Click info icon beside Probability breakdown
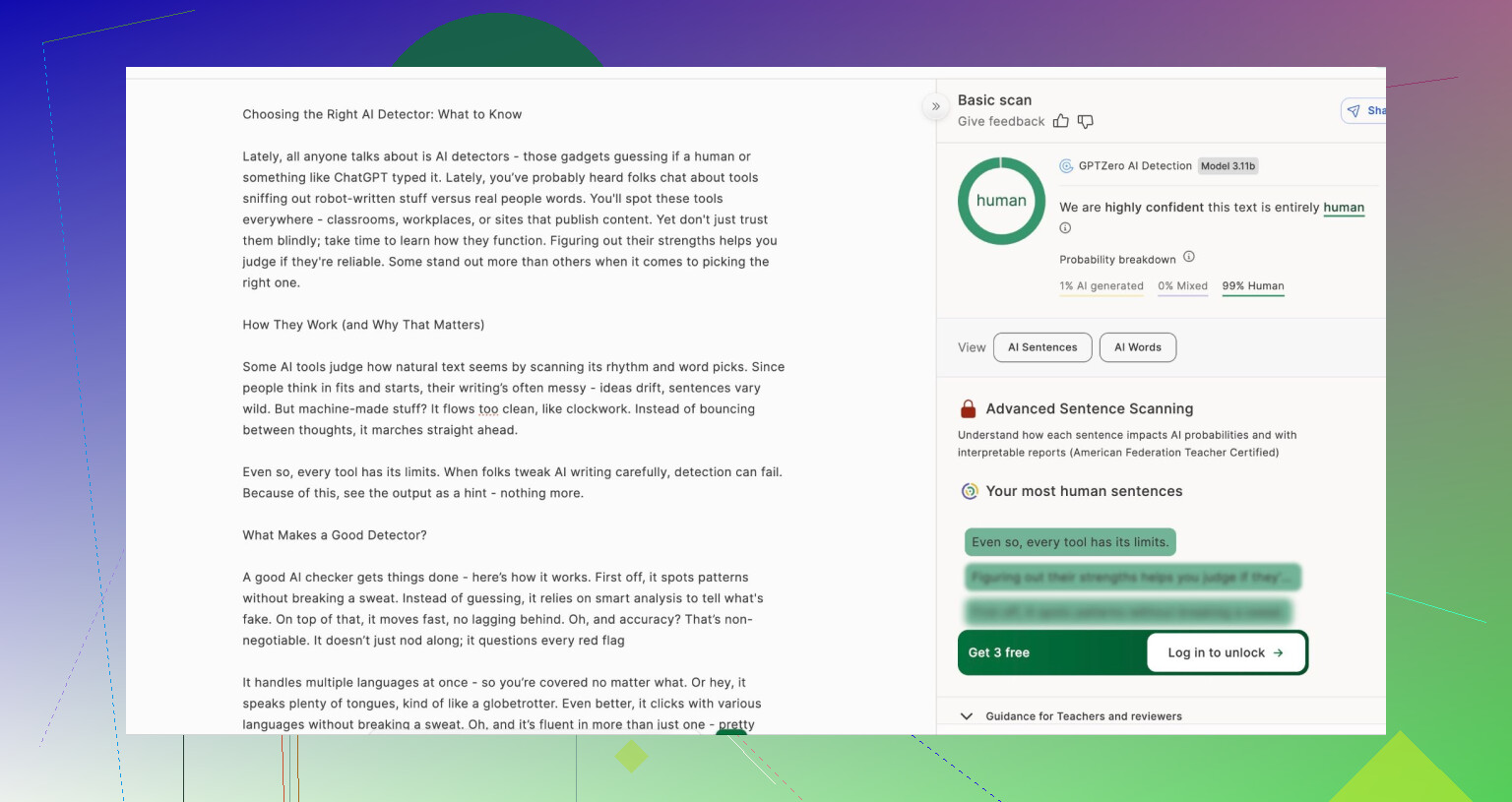Viewport: 1512px width, 802px height. tap(1188, 257)
